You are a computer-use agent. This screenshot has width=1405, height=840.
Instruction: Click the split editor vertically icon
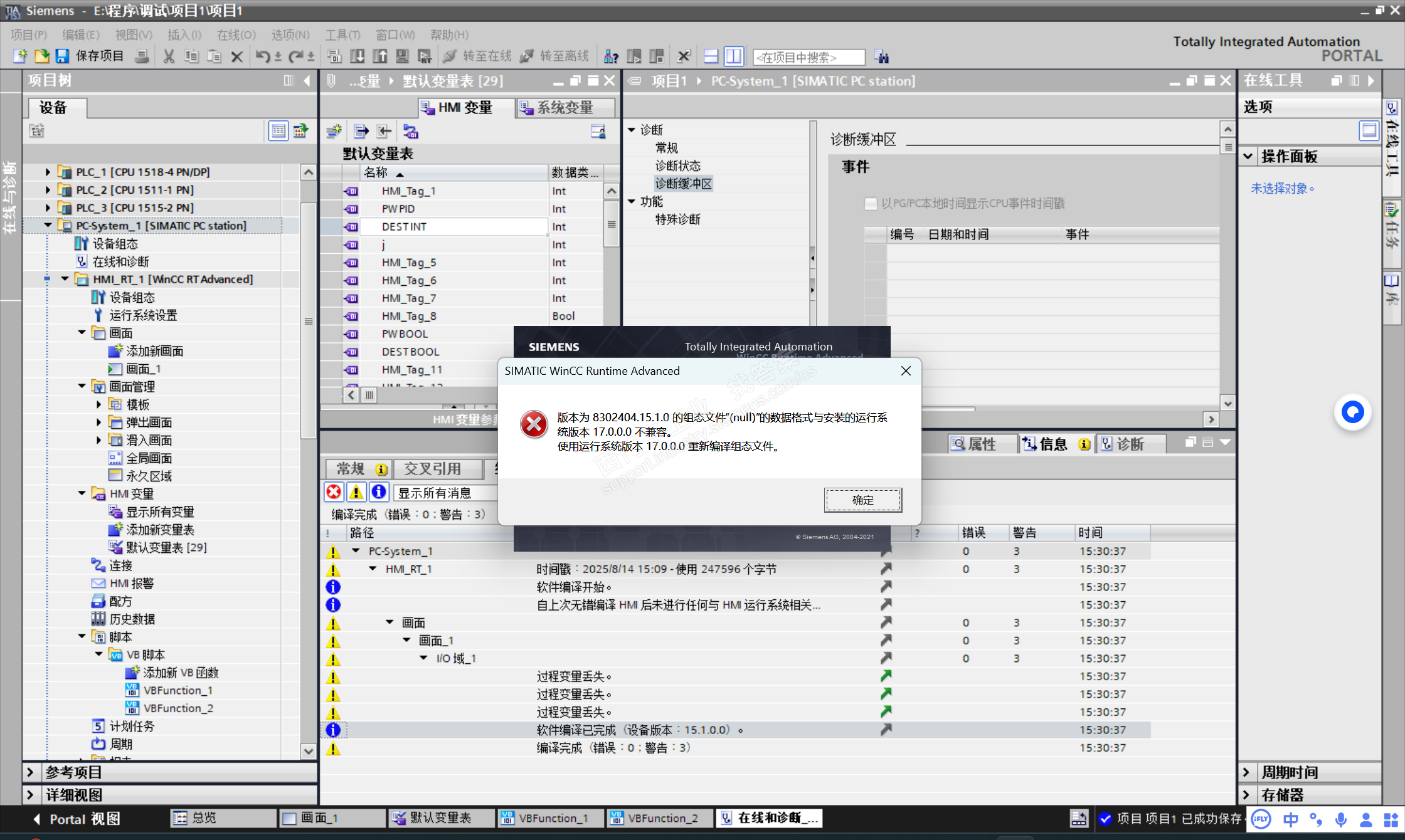[x=733, y=56]
